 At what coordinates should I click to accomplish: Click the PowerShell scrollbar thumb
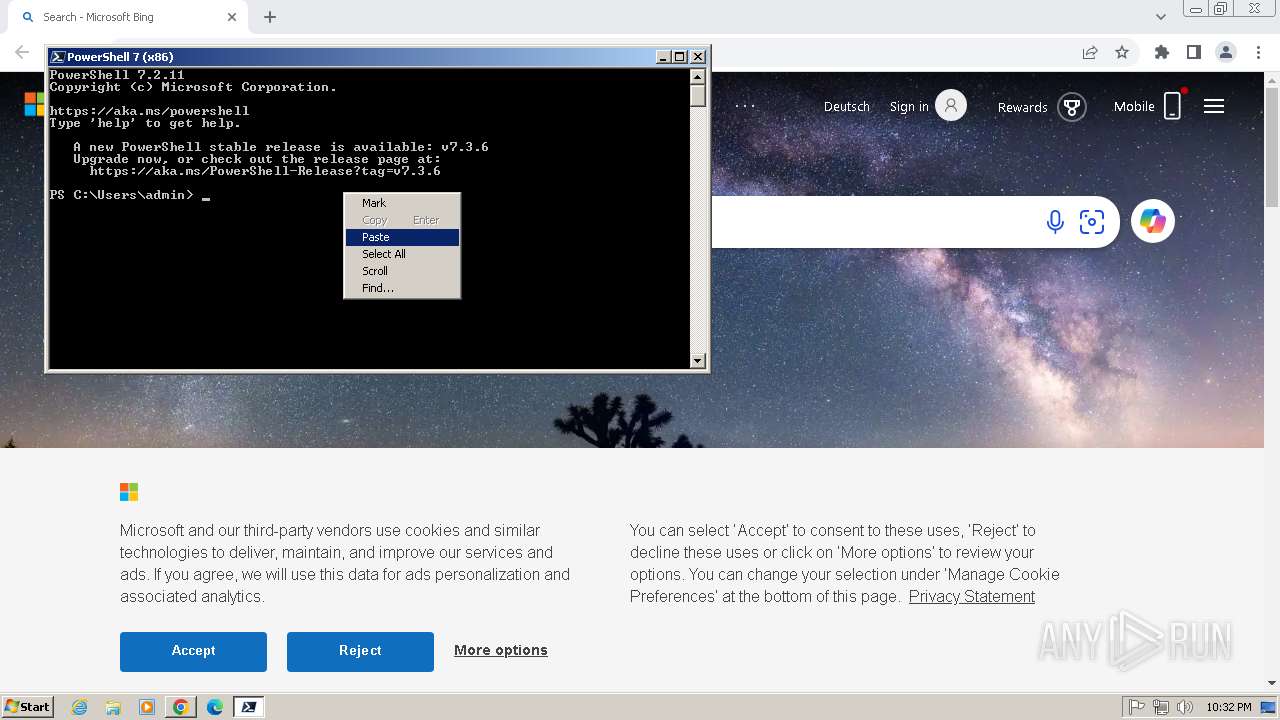[x=698, y=96]
